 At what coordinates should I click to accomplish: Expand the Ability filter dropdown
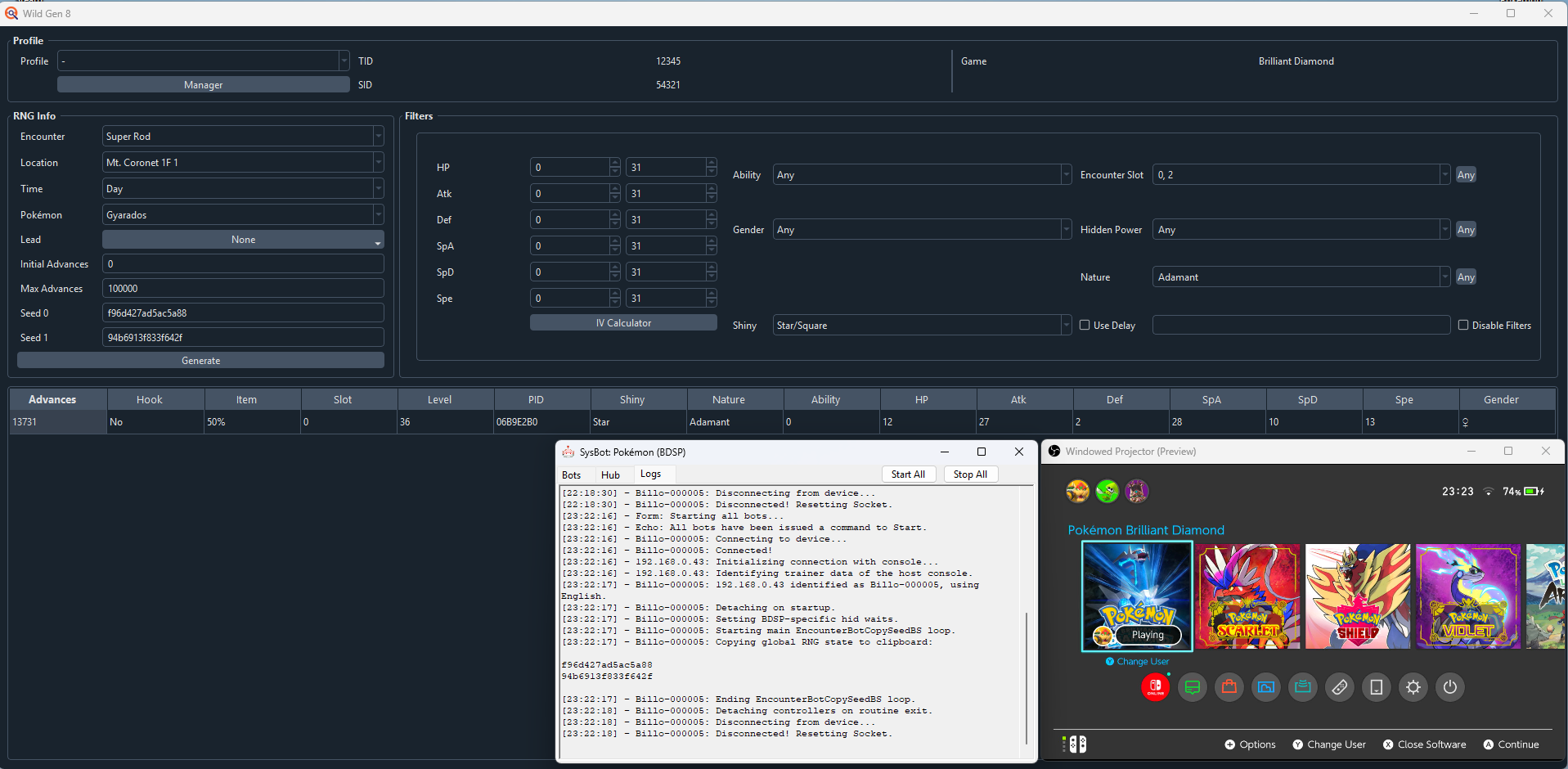pyautogui.click(x=922, y=174)
